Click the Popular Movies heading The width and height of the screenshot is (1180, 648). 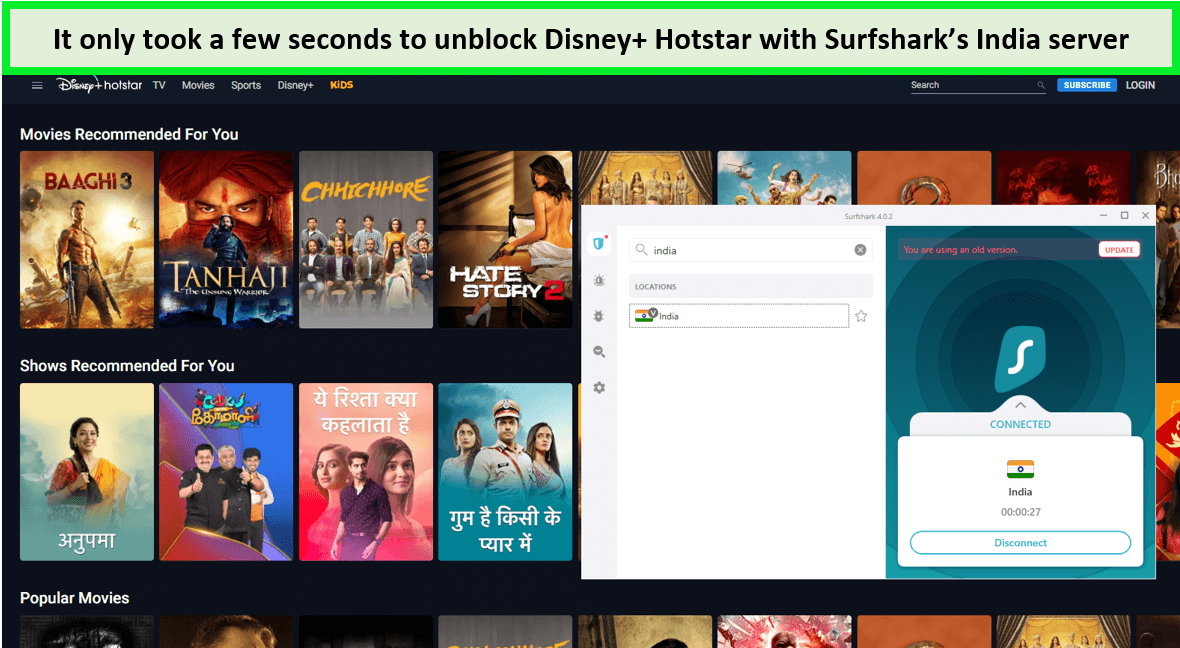[75, 598]
